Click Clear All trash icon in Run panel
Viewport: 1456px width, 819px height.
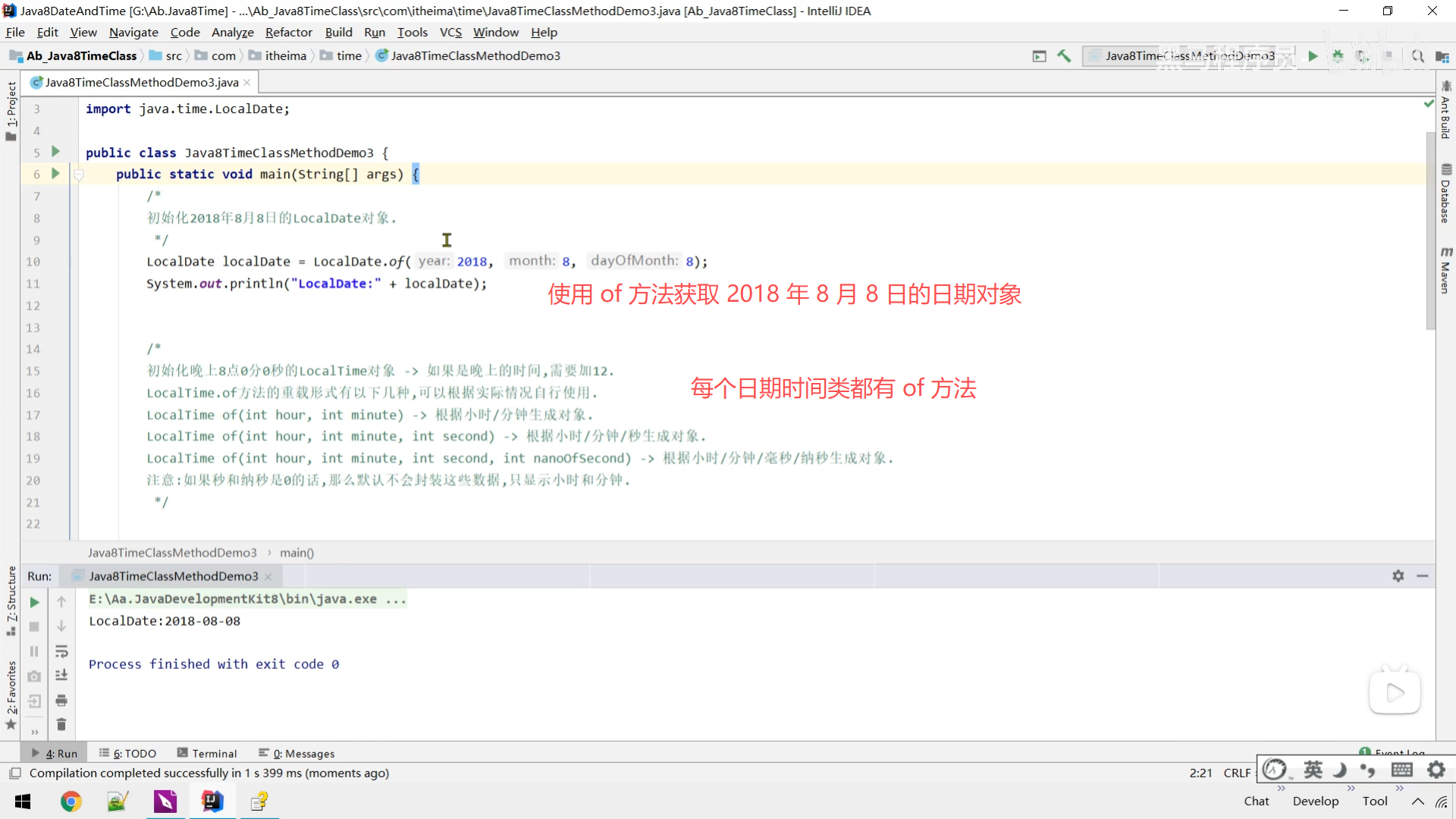click(61, 725)
